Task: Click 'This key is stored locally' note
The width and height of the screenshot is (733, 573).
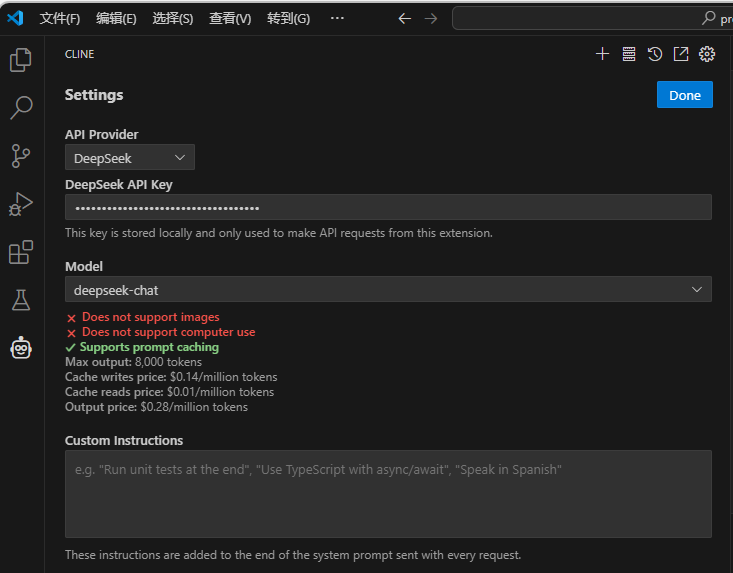Action: [x=279, y=233]
